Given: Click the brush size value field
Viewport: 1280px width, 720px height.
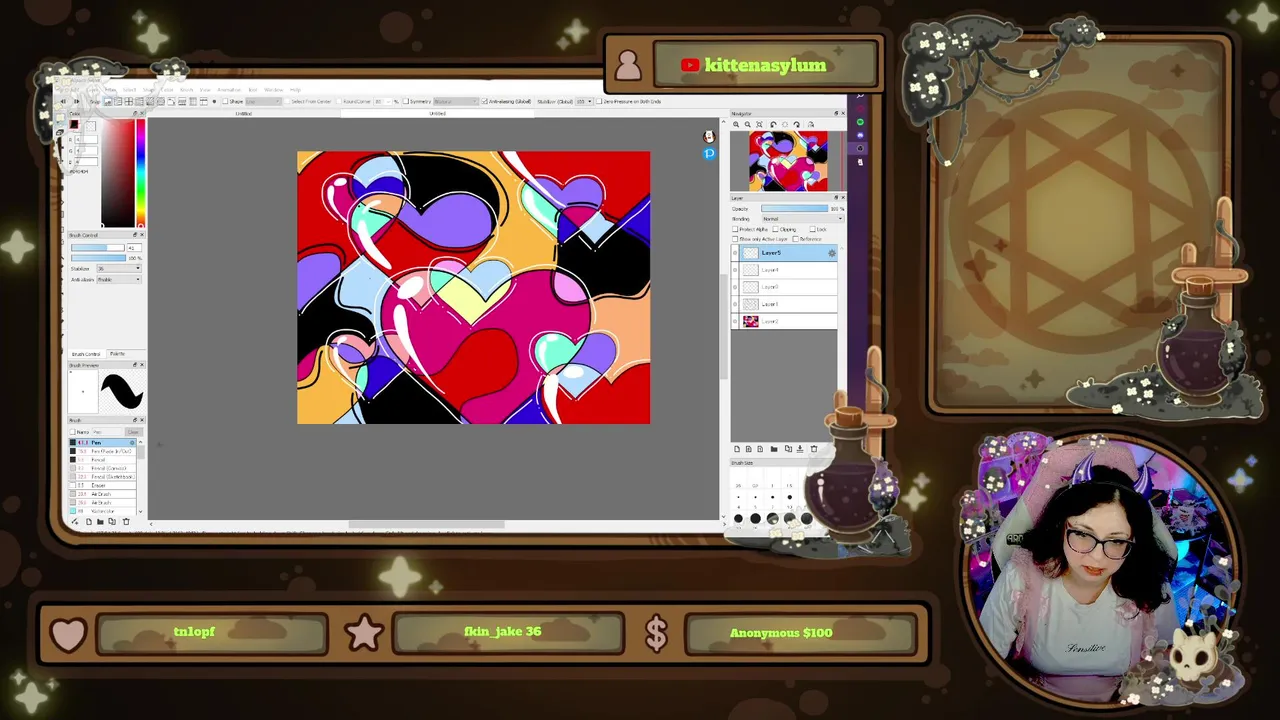Looking at the screenshot, I should coord(134,247).
